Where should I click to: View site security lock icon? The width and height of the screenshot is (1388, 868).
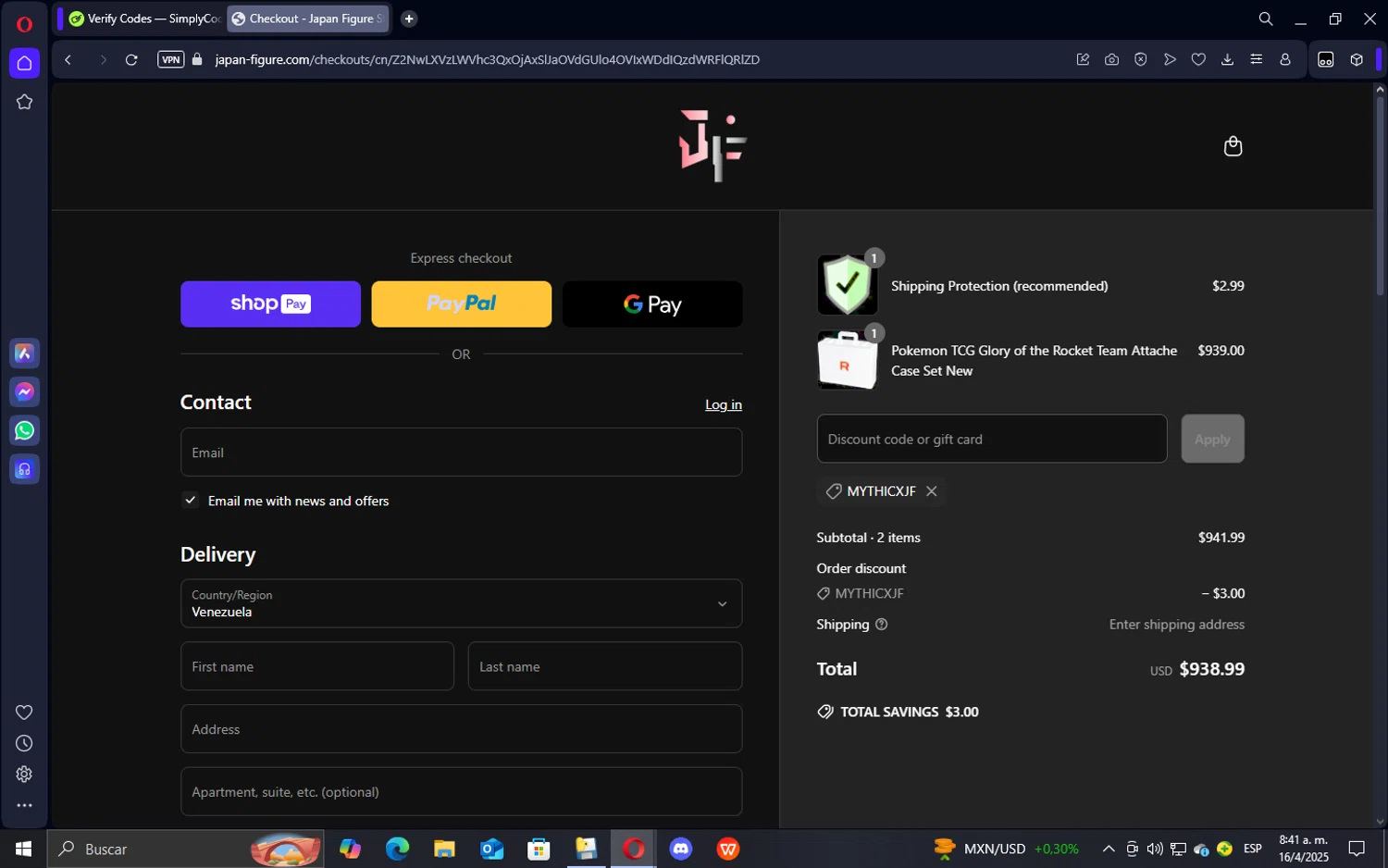[x=197, y=59]
